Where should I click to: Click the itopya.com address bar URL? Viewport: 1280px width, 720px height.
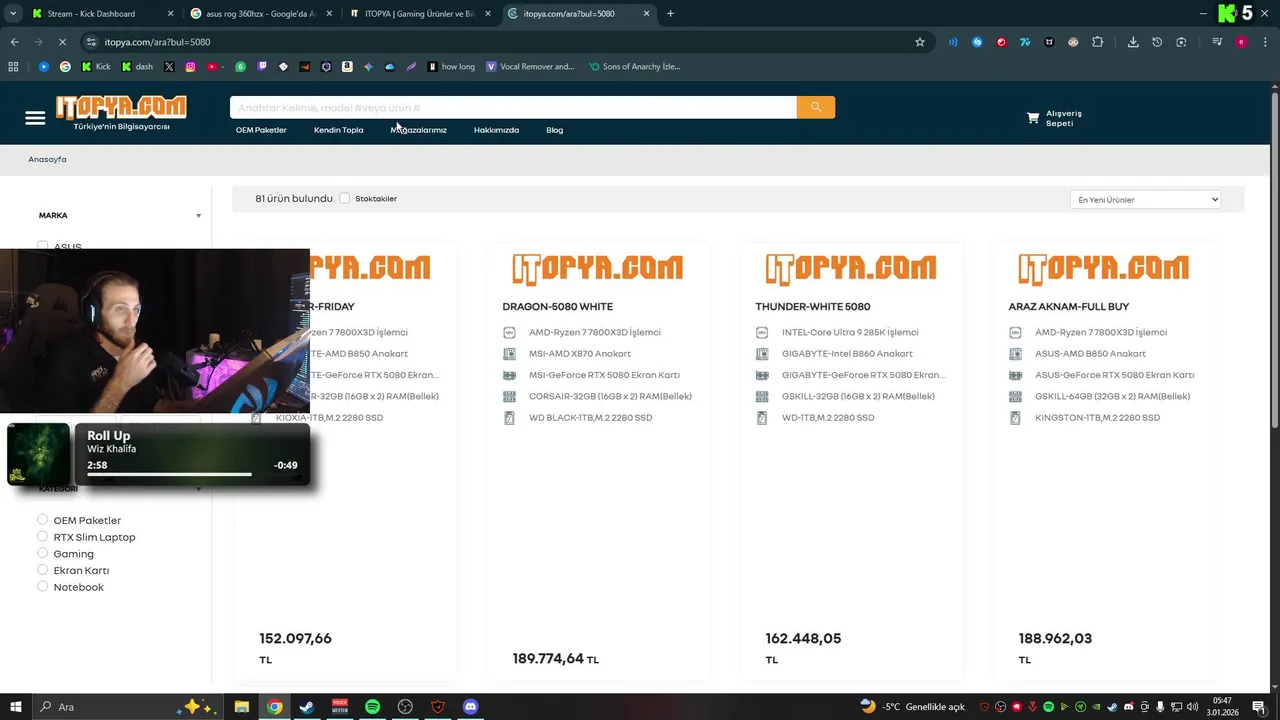click(x=157, y=42)
